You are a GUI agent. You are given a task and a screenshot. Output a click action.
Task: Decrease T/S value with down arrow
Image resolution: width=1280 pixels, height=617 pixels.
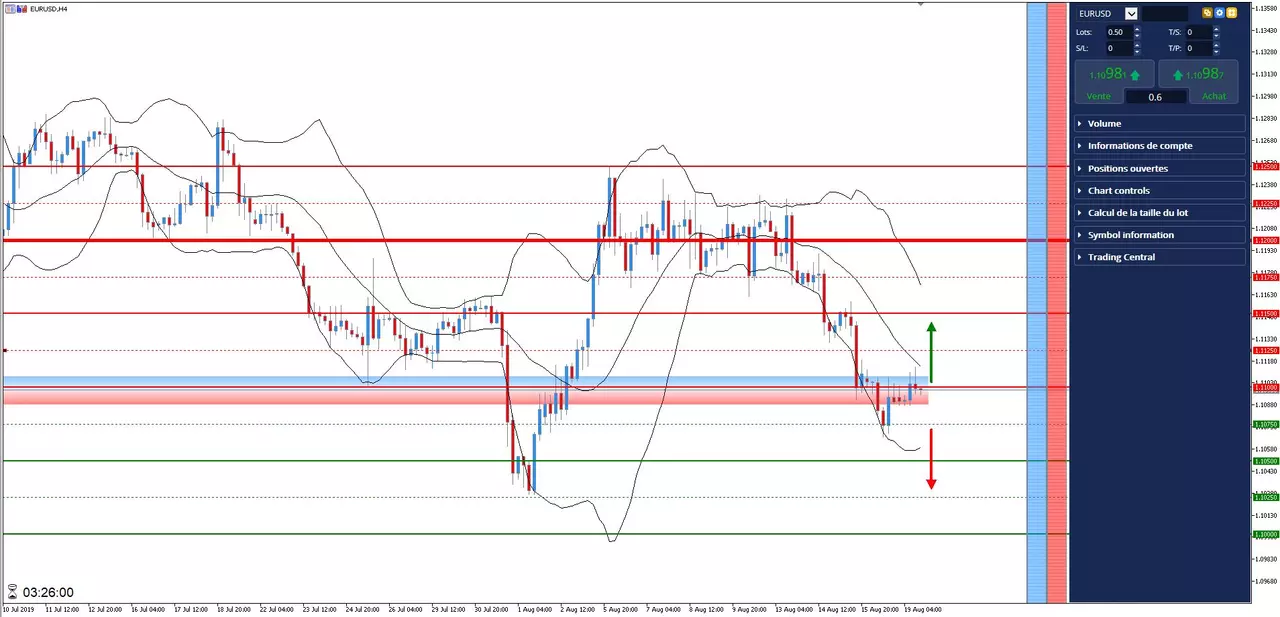tap(1216, 36)
